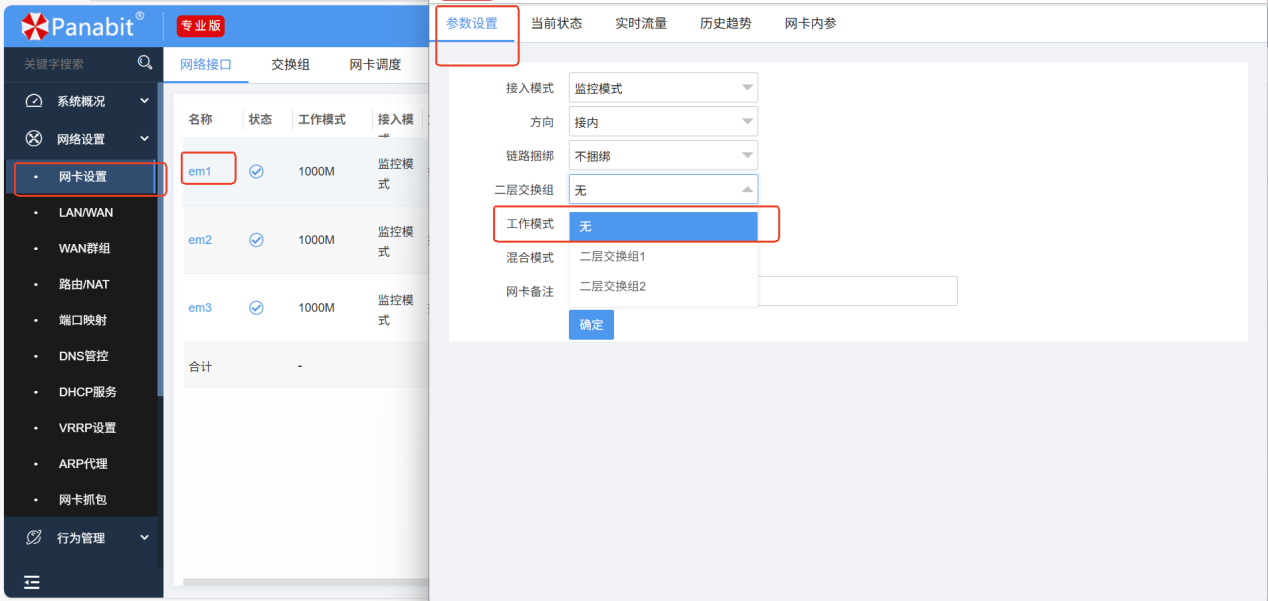This screenshot has width=1268, height=601.
Task: Click status check icon for em3
Action: [256, 308]
